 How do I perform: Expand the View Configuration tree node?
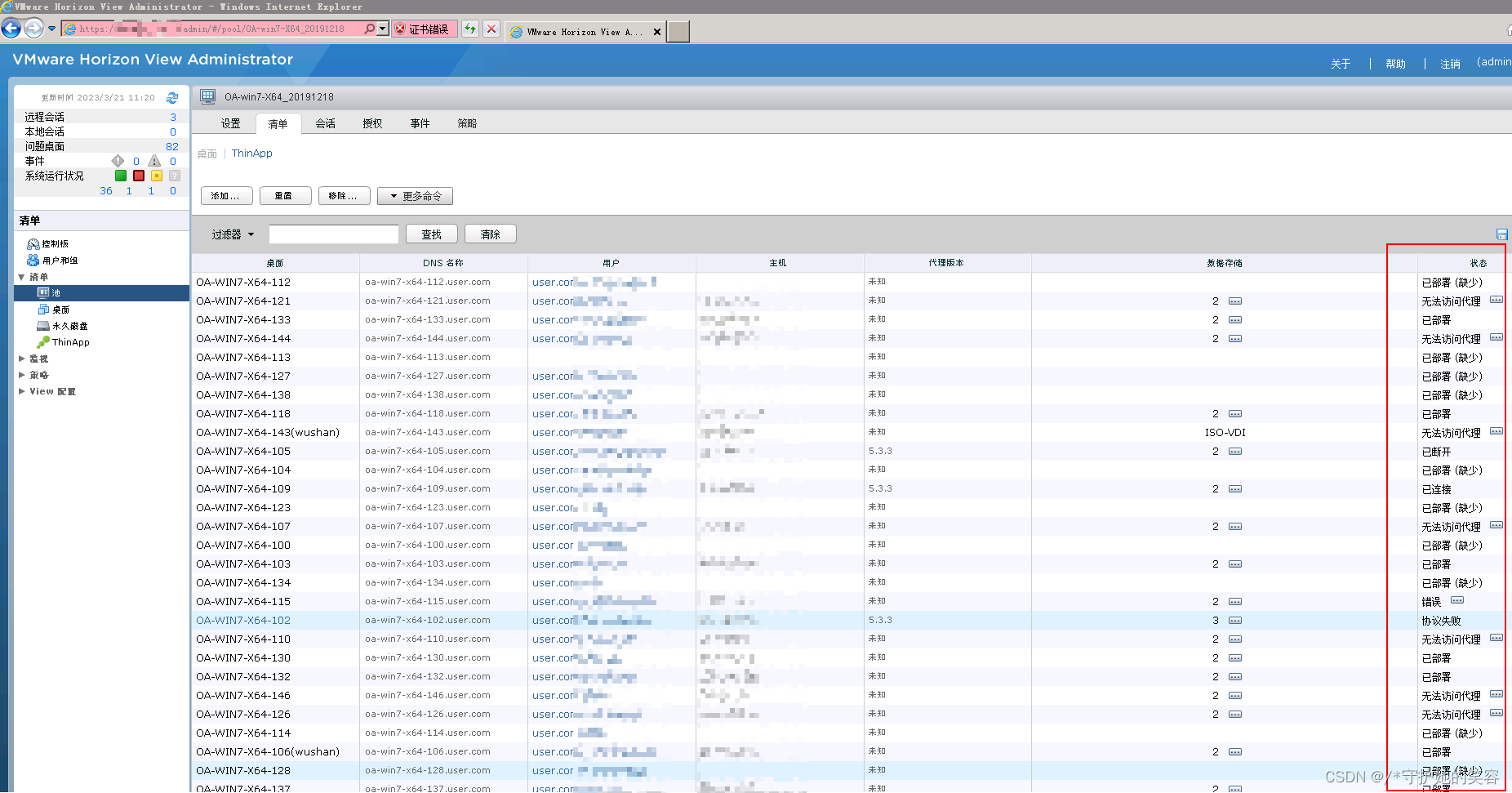[21, 391]
